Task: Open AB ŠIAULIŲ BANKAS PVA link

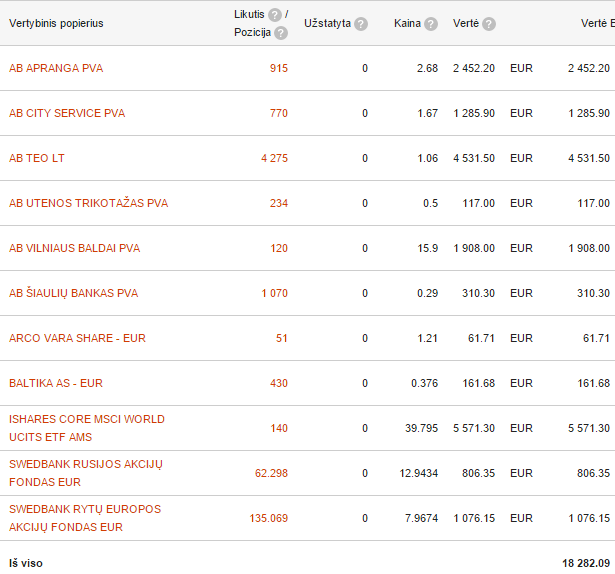Action: [74, 293]
